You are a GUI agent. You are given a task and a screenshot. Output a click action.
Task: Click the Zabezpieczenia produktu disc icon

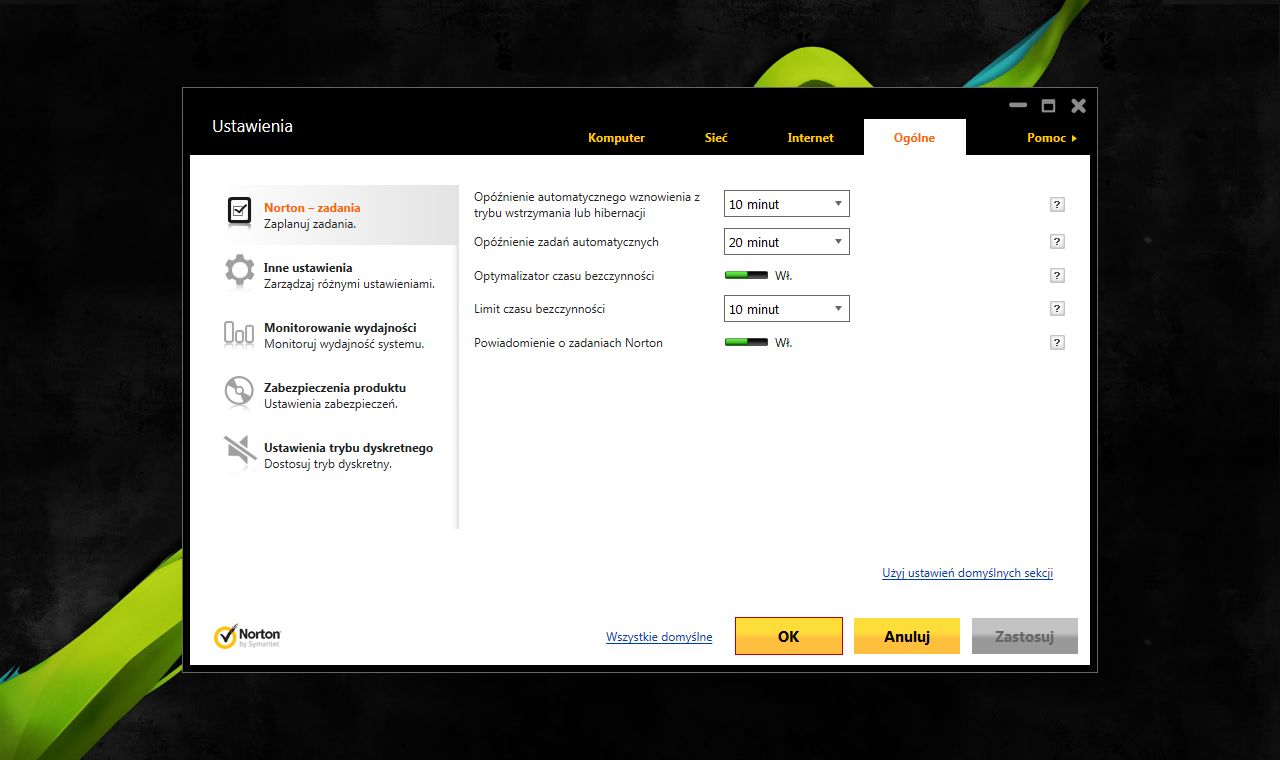(239, 392)
